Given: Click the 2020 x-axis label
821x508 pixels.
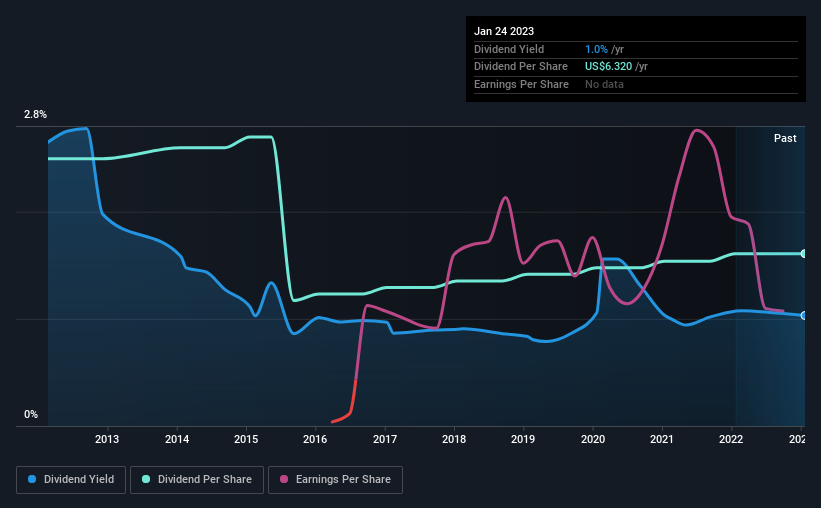Looking at the screenshot, I should (593, 439).
